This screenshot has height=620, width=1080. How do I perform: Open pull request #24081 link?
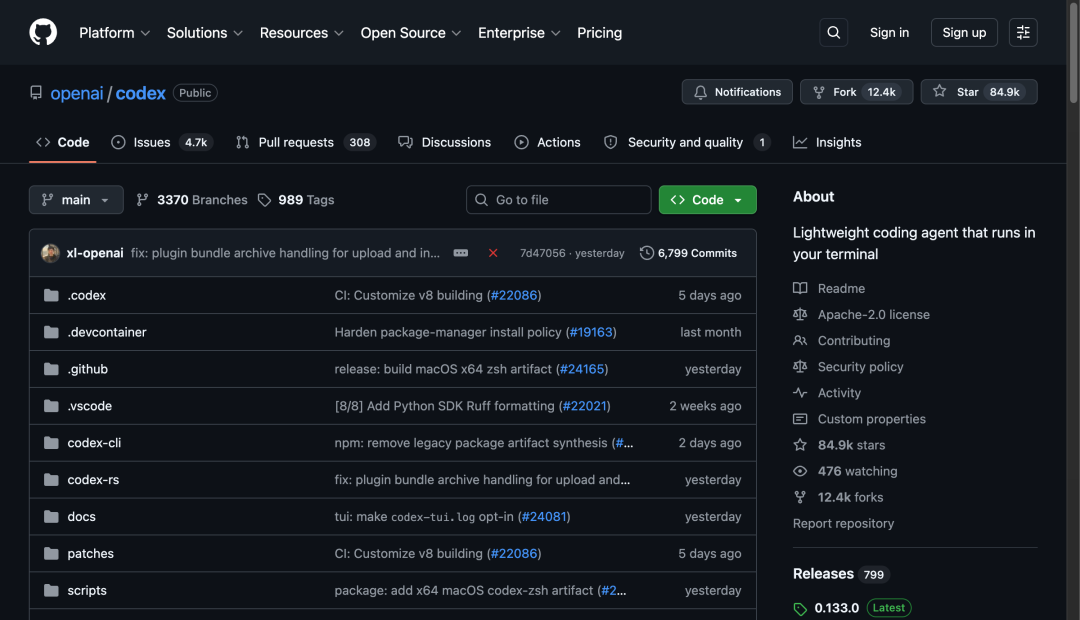coord(544,517)
